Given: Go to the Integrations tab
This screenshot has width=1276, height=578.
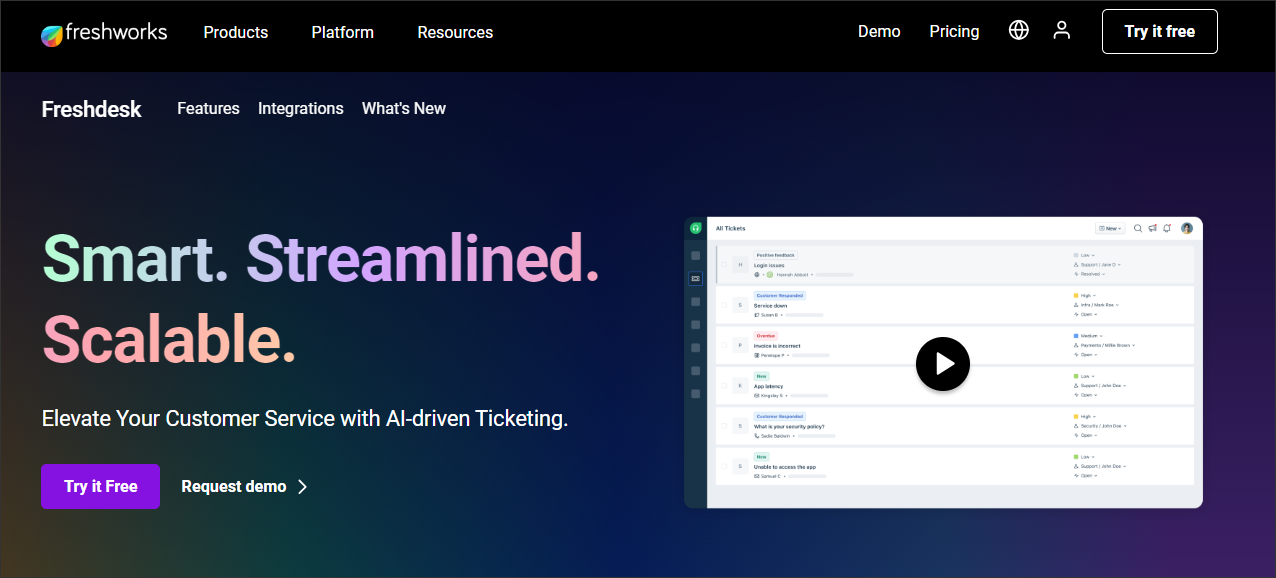Looking at the screenshot, I should (x=301, y=108).
